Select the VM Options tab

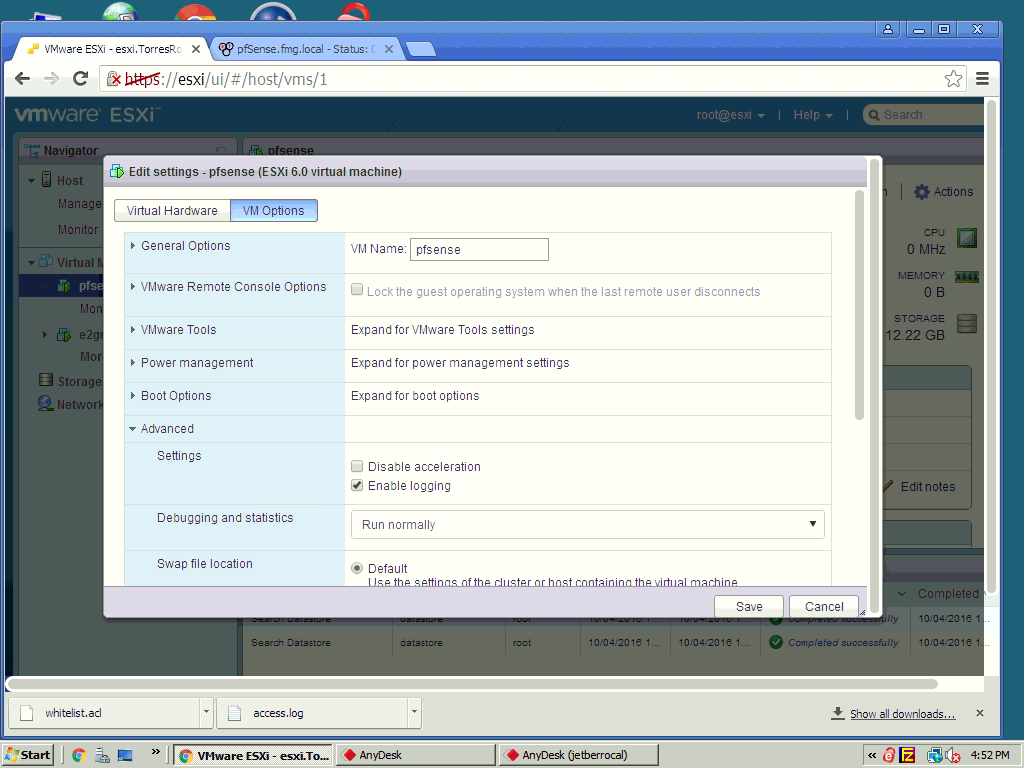click(x=274, y=211)
